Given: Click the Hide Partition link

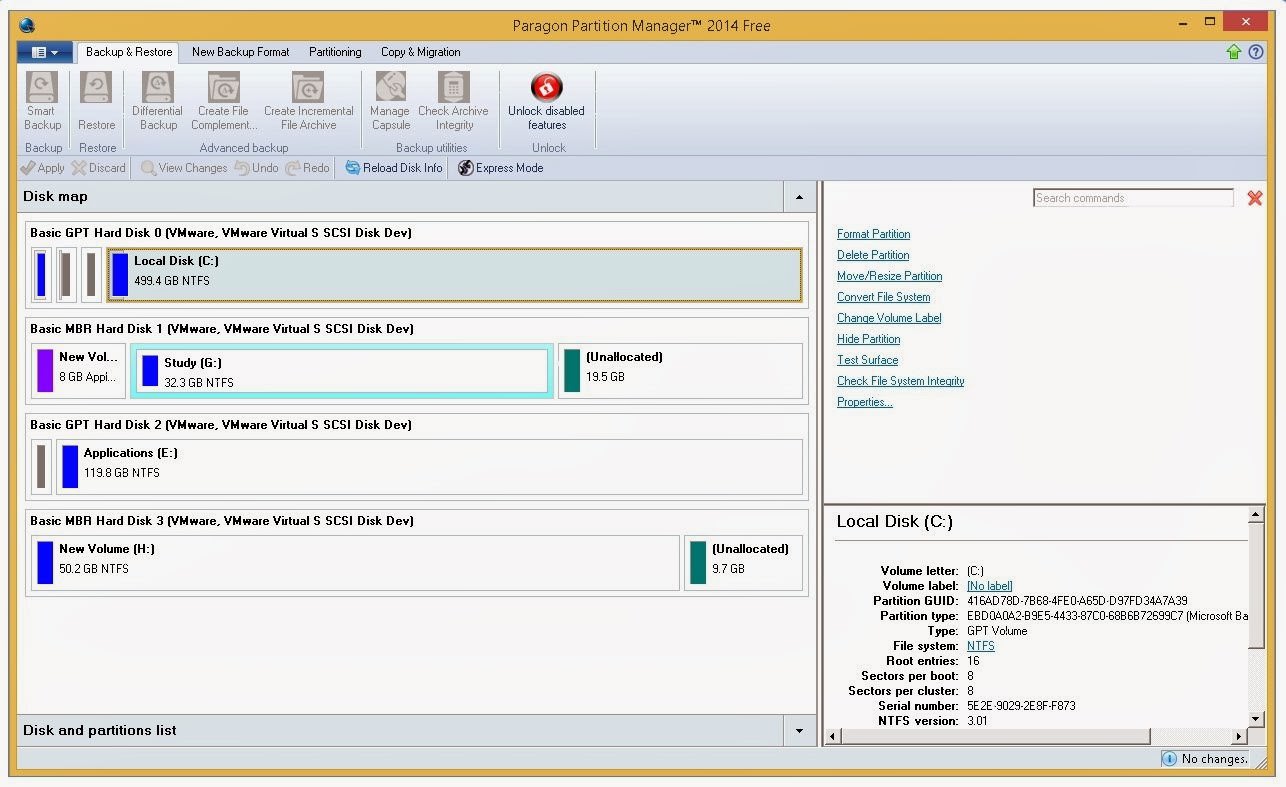Looking at the screenshot, I should (868, 339).
